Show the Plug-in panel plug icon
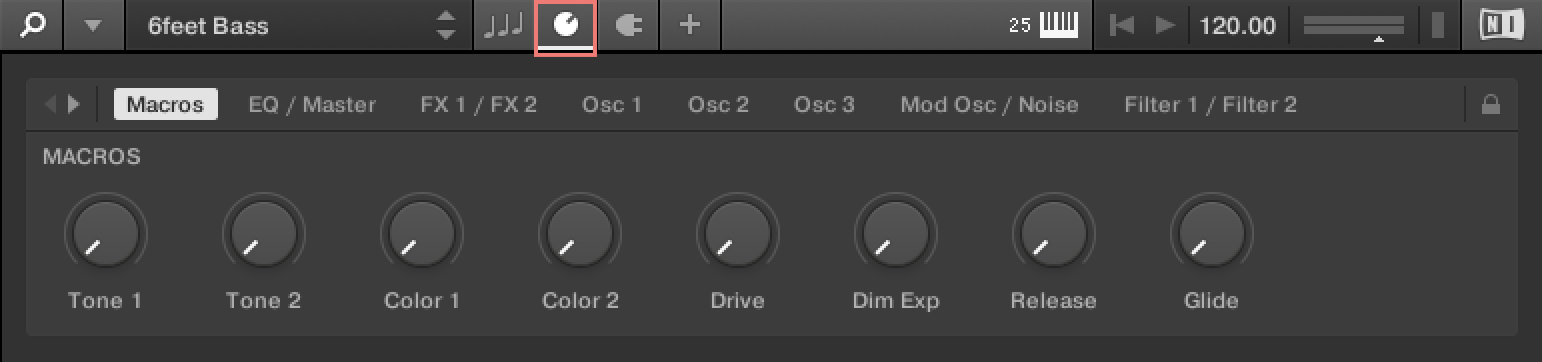The width and height of the screenshot is (1542, 362). (x=628, y=25)
